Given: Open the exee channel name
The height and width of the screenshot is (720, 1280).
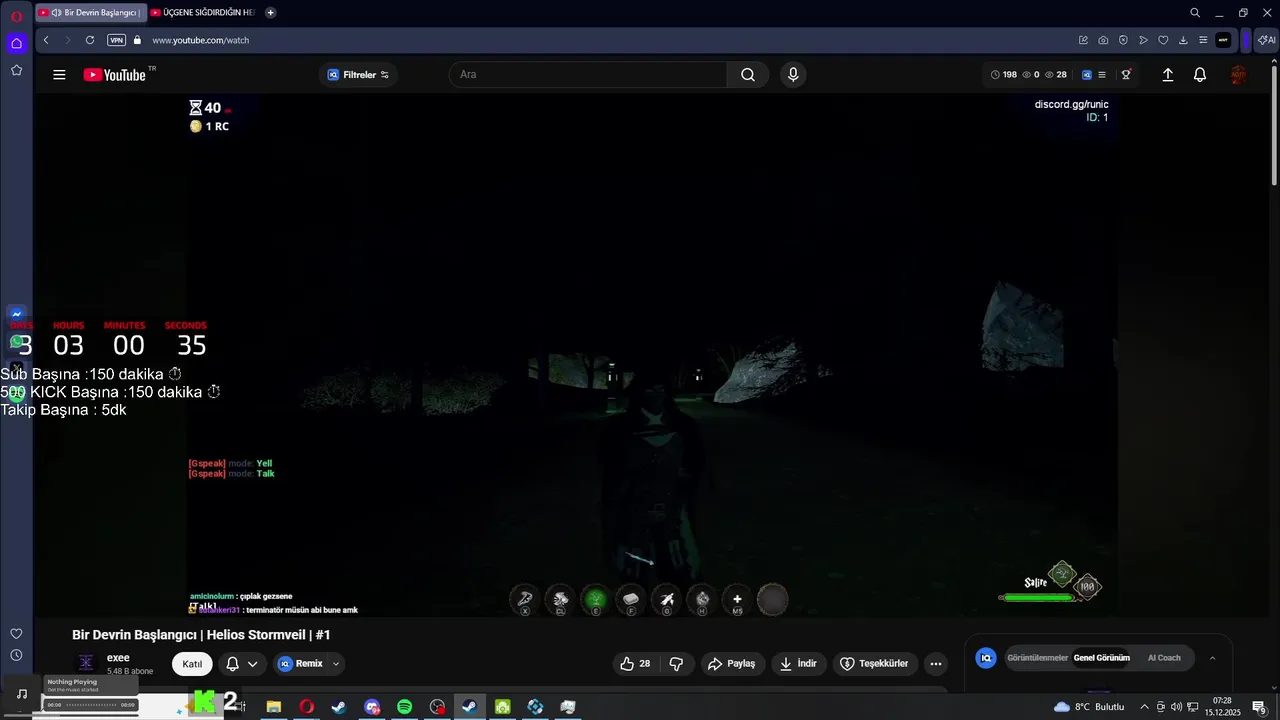Looking at the screenshot, I should 118,658.
